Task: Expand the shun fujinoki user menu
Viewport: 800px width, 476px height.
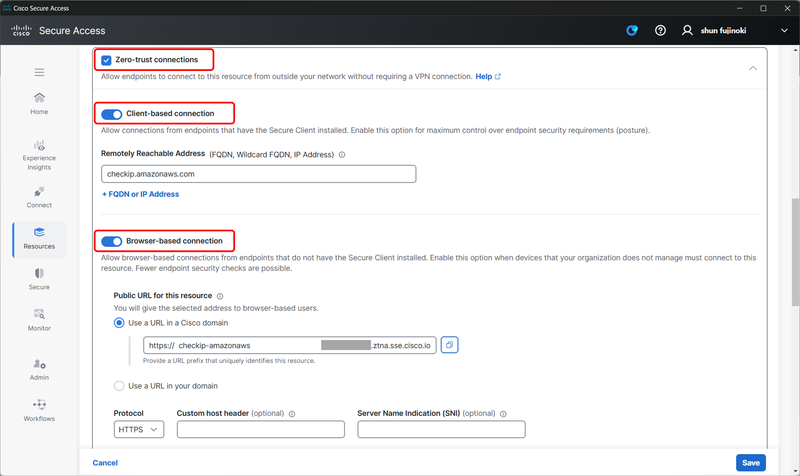Action: pyautogui.click(x=784, y=31)
